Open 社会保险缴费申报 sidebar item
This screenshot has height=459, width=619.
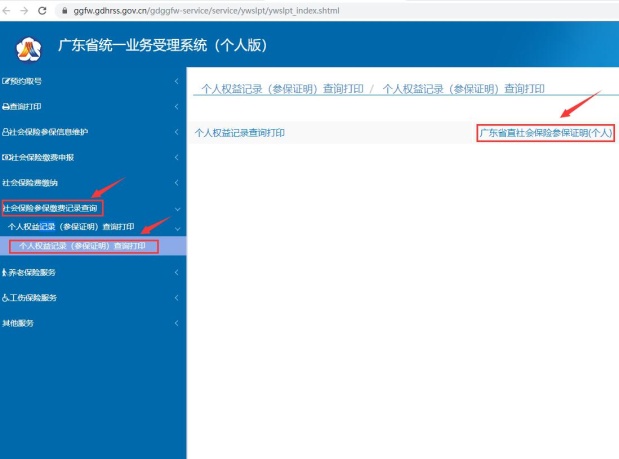coord(40,158)
